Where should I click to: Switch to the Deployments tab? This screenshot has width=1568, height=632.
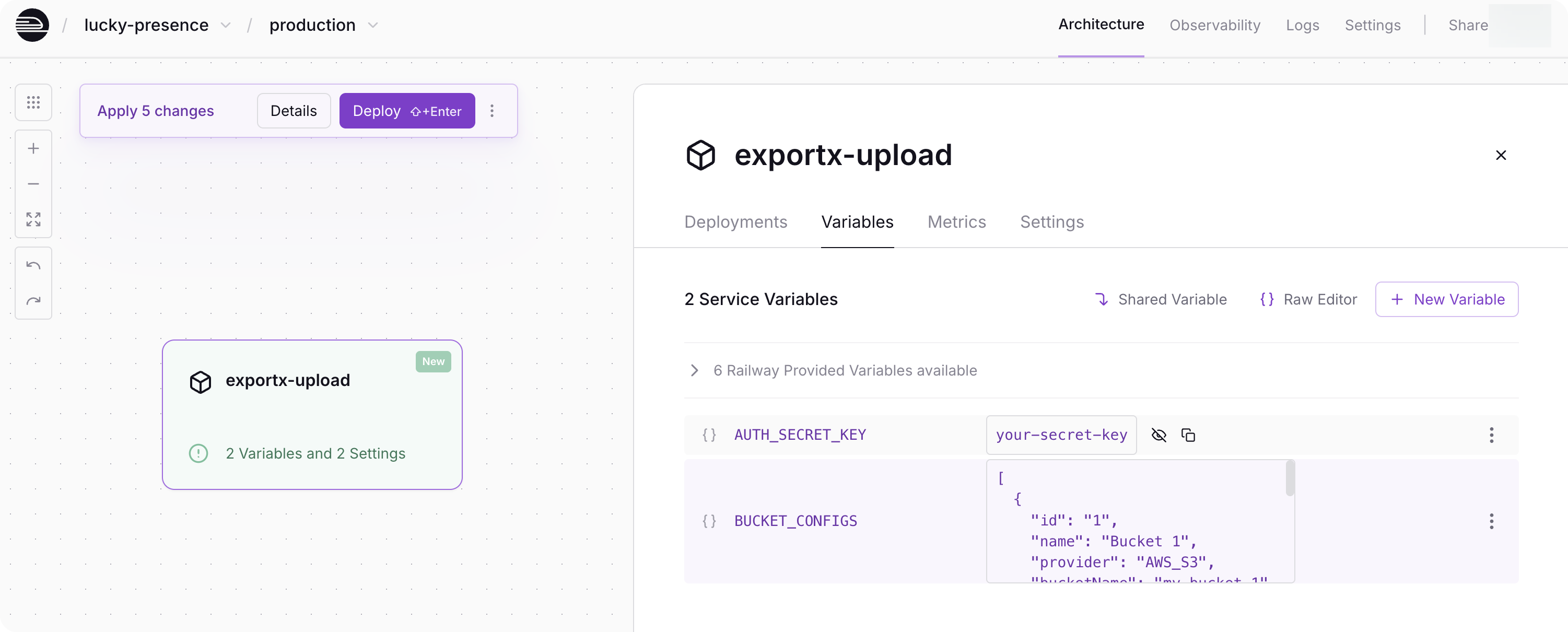point(735,221)
